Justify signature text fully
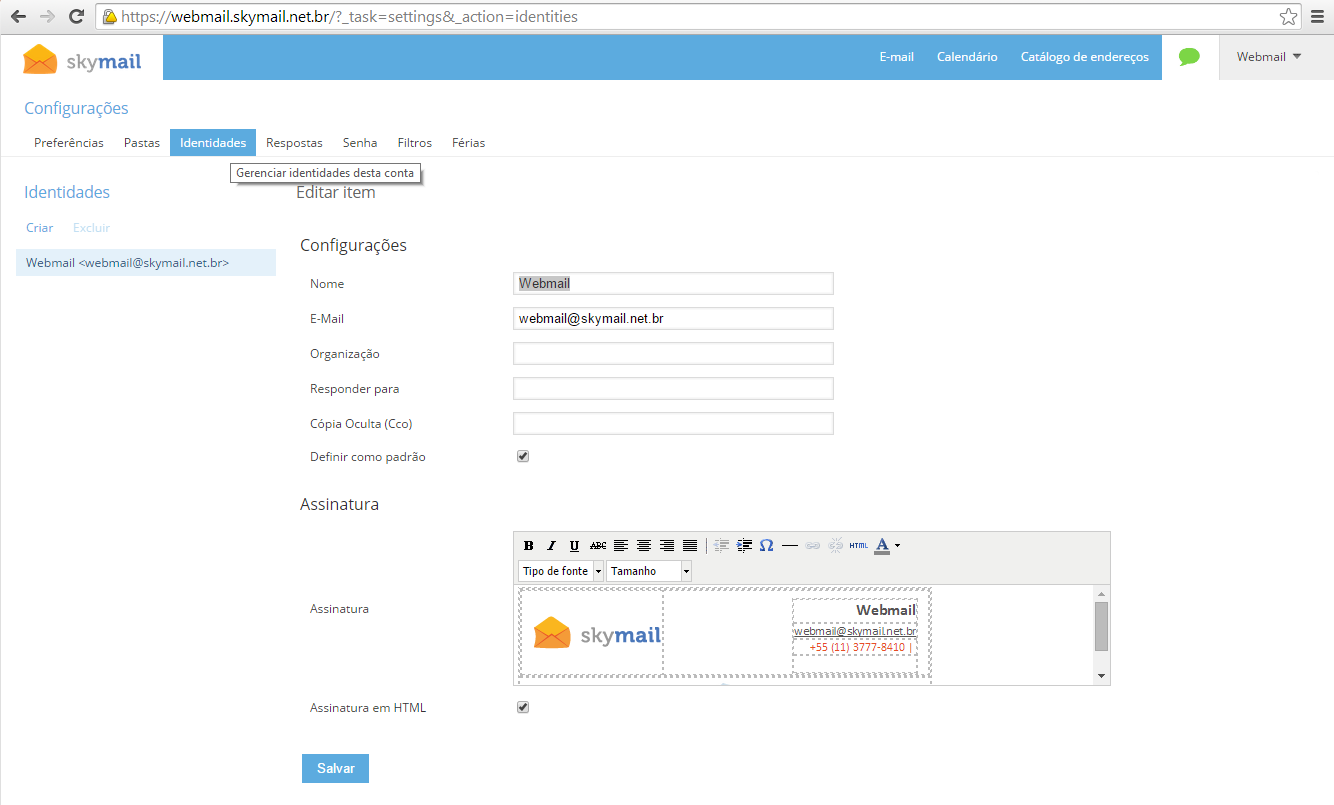The image size is (1334, 805). point(690,546)
